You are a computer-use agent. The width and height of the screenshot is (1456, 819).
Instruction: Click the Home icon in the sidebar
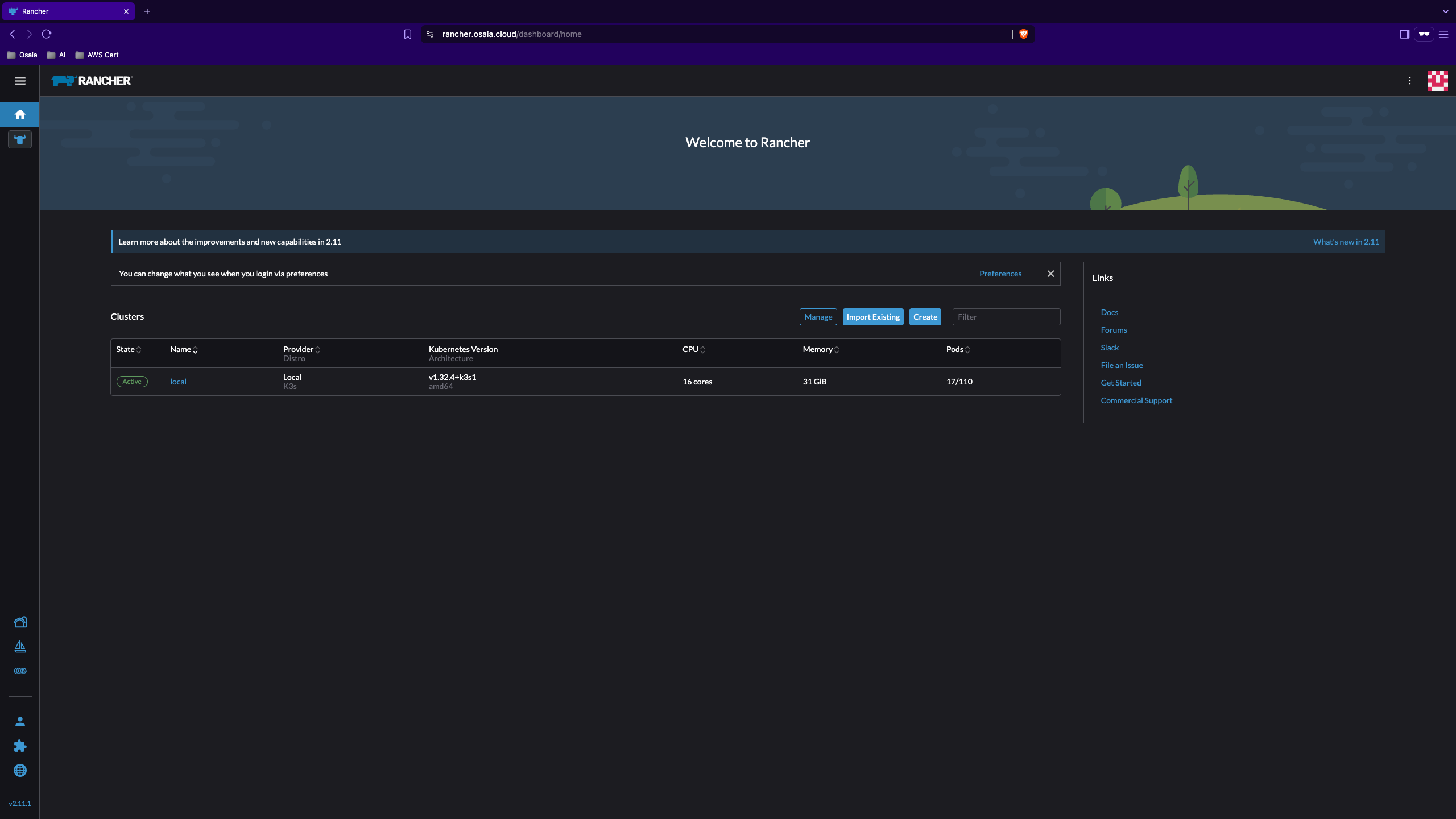(x=20, y=114)
